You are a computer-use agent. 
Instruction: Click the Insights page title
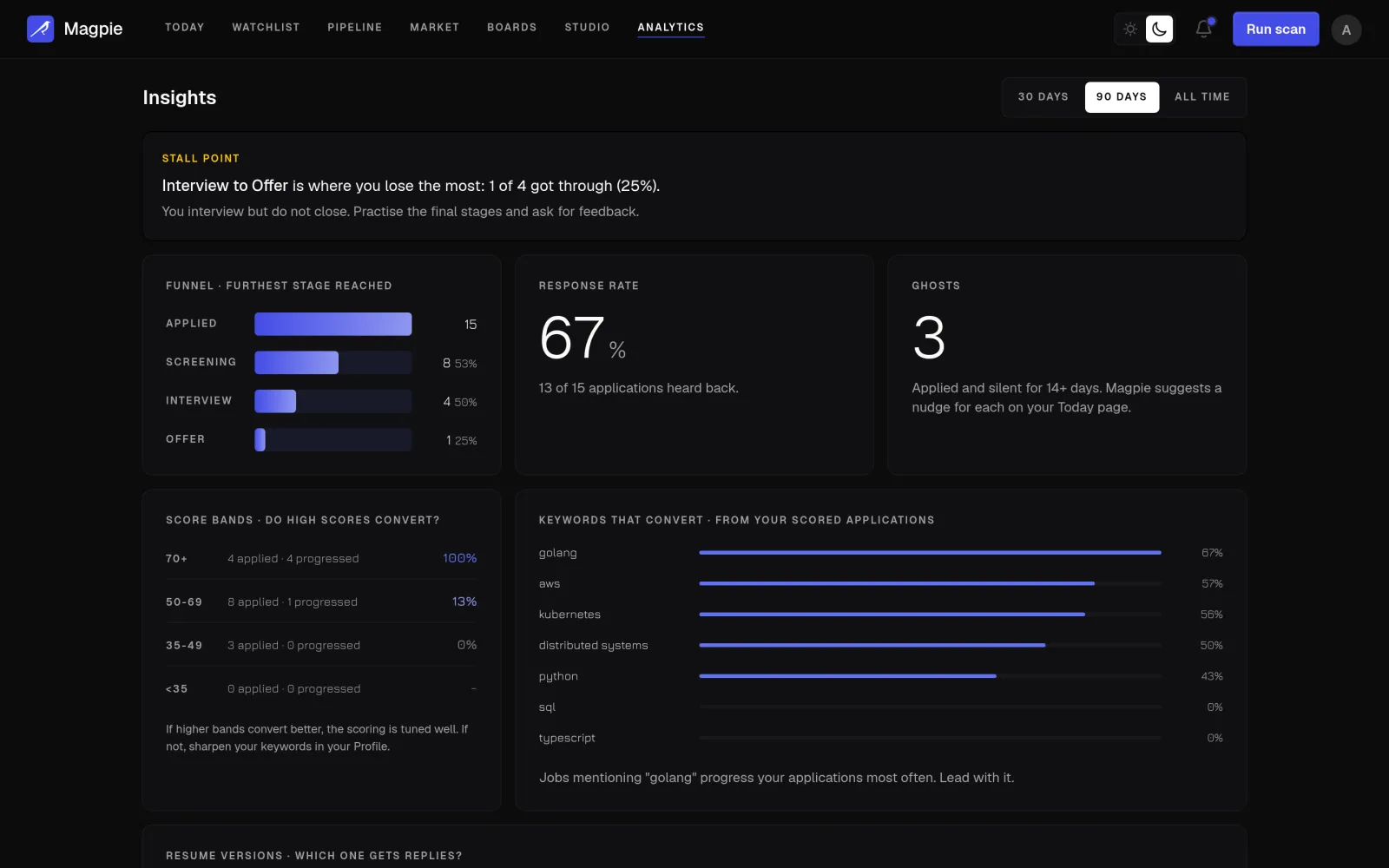pyautogui.click(x=180, y=97)
